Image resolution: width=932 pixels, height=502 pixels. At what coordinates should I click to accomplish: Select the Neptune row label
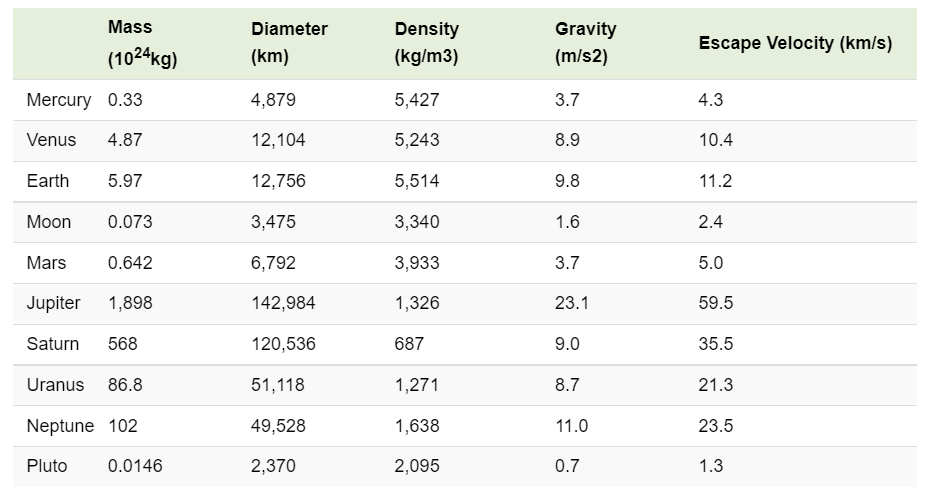tap(60, 426)
